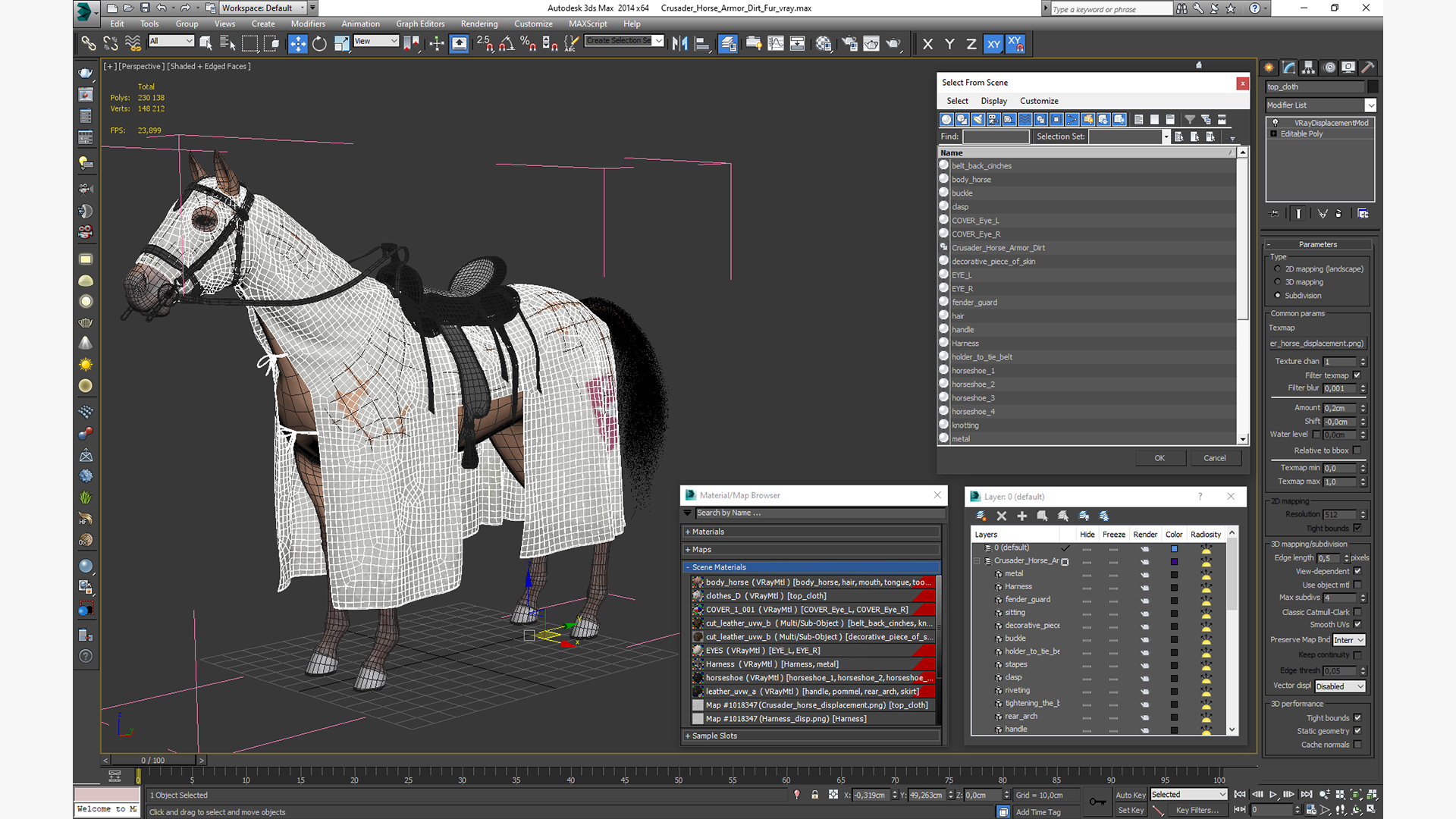This screenshot has width=1456, height=819.
Task: Select Subdivision type radio button
Action: point(1278,296)
